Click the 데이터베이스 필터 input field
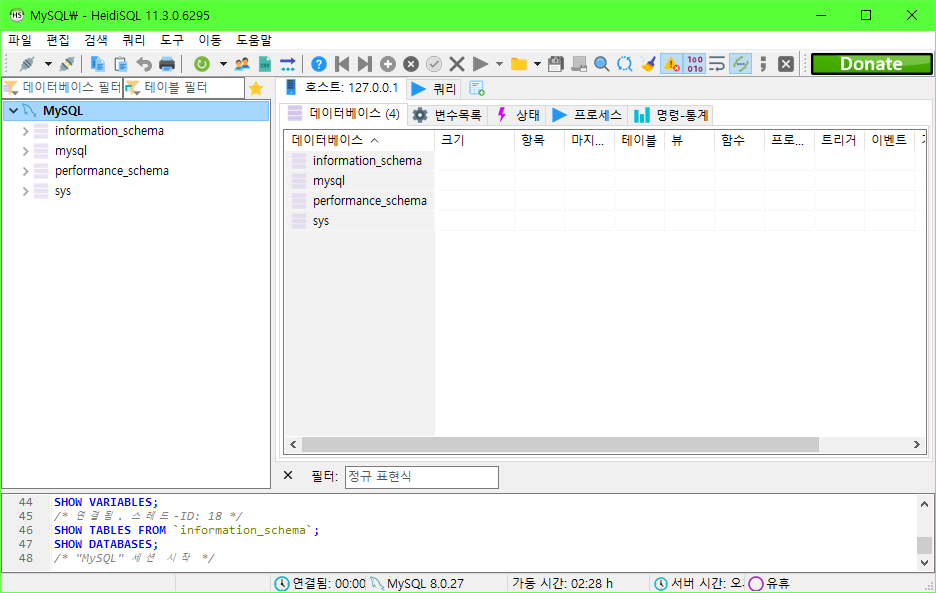 [x=62, y=88]
